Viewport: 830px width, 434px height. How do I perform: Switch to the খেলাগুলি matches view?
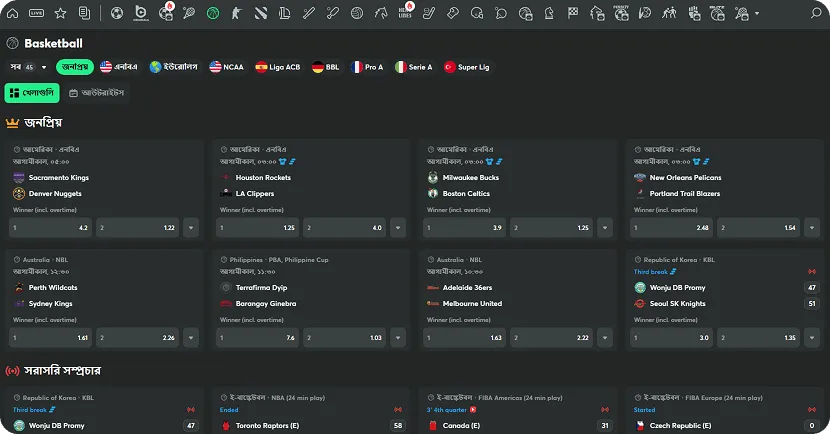click(x=32, y=93)
